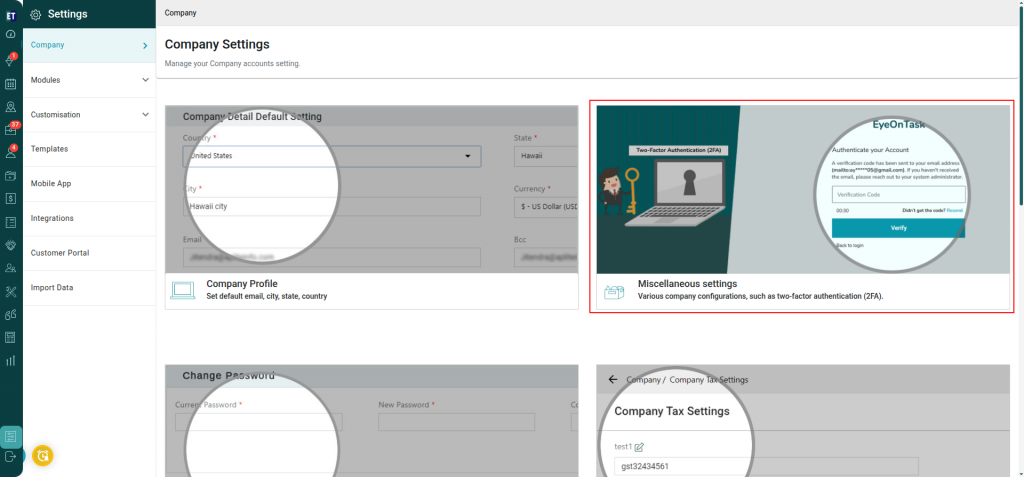Open the Company Tax Settings card preview

(x=803, y=421)
